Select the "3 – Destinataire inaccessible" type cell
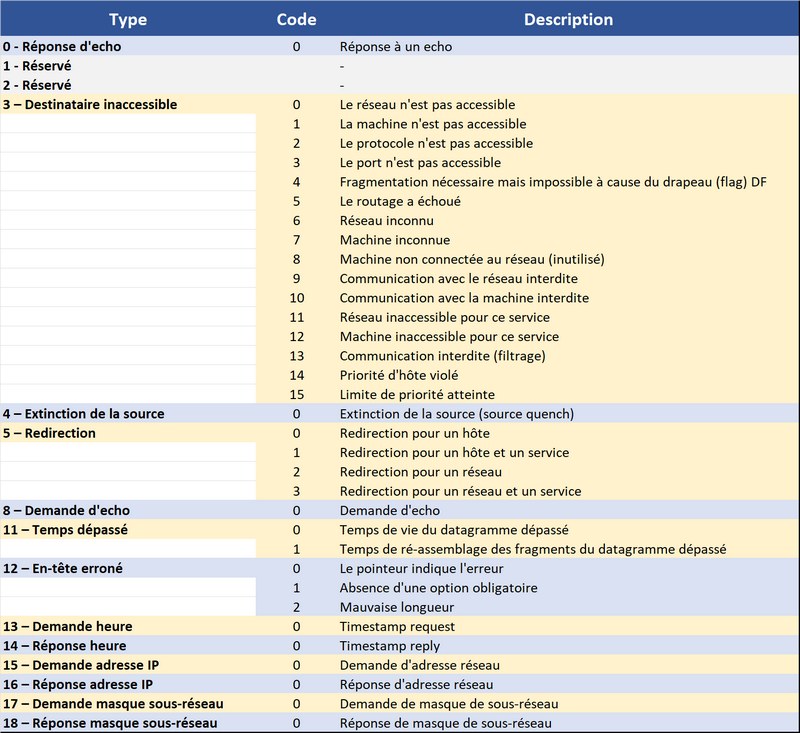 (x=90, y=104)
